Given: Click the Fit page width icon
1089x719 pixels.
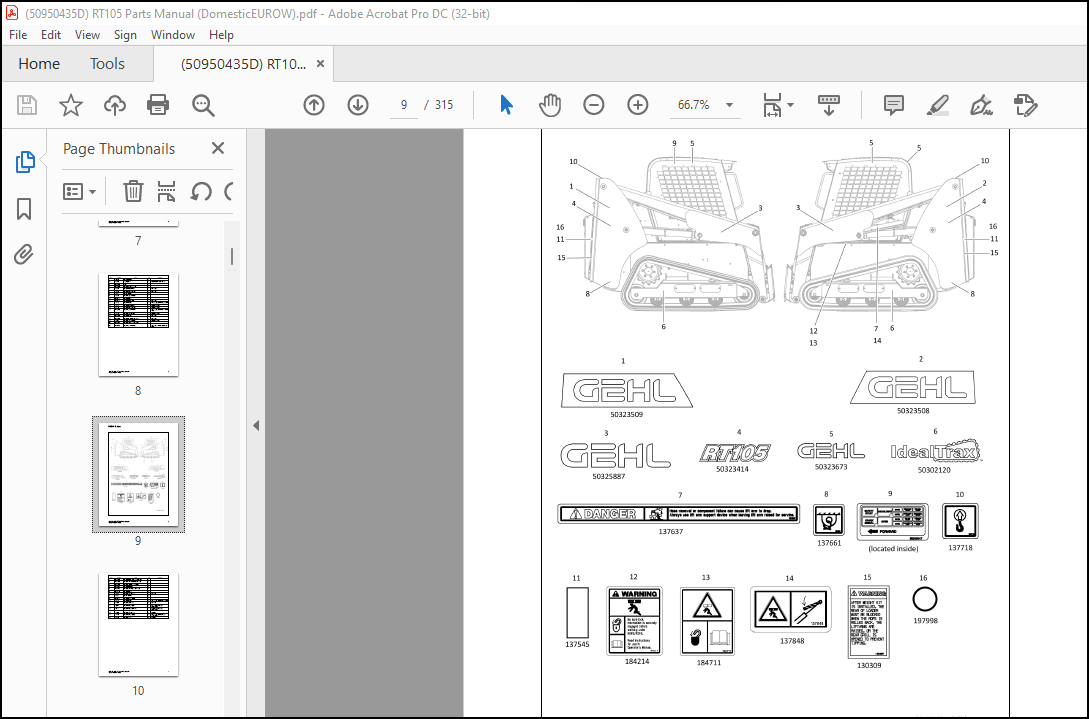Looking at the screenshot, I should (x=772, y=105).
